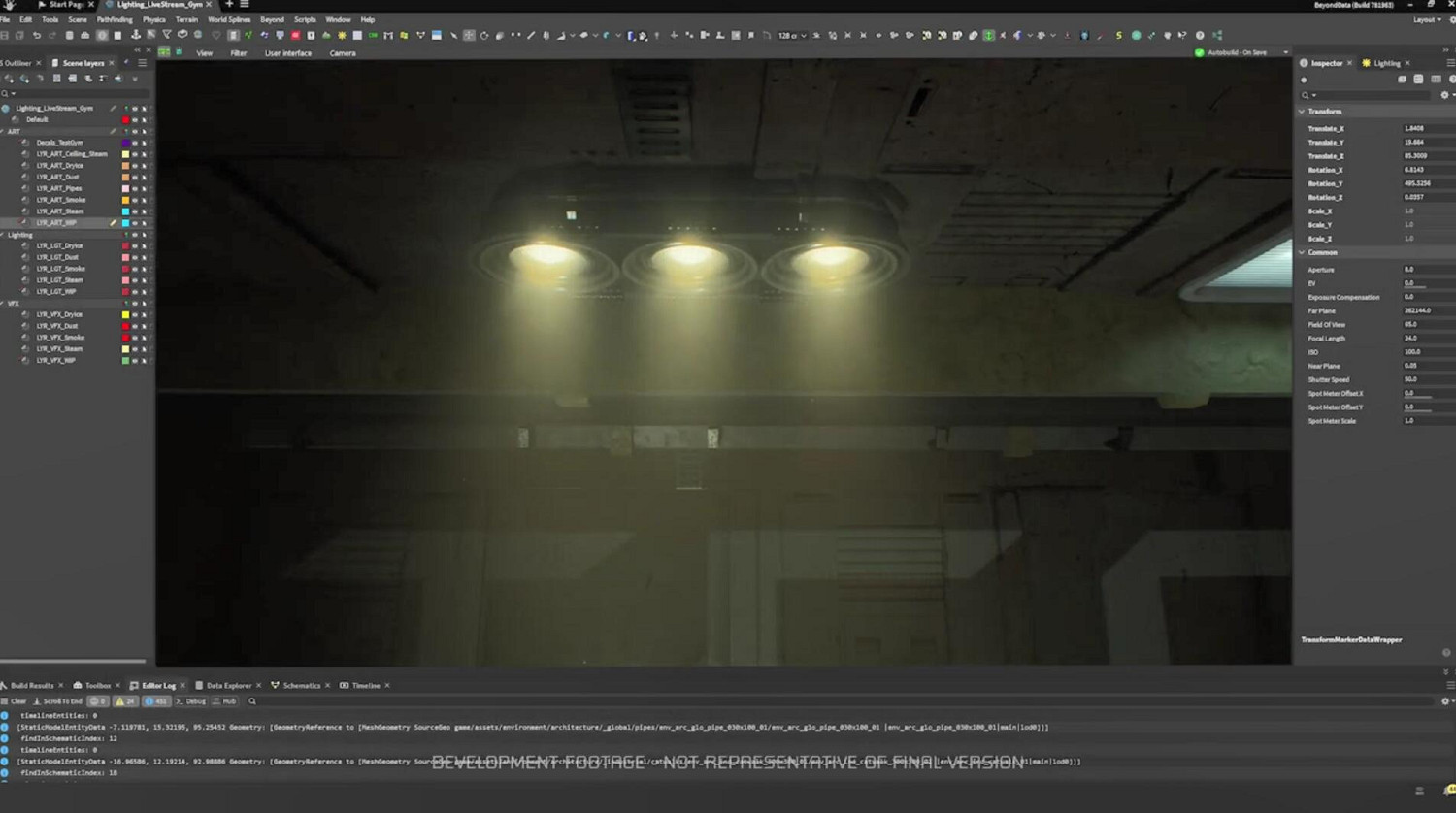Viewport: 1456px width, 813px height.
Task: Collapse the Transform section in Inspector
Action: [x=1303, y=112]
